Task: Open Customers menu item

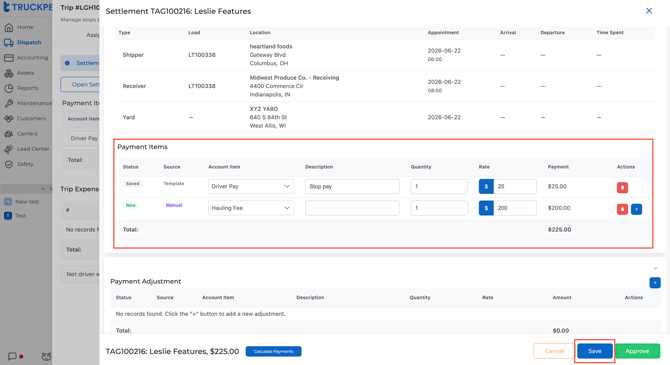Action: 31,118
